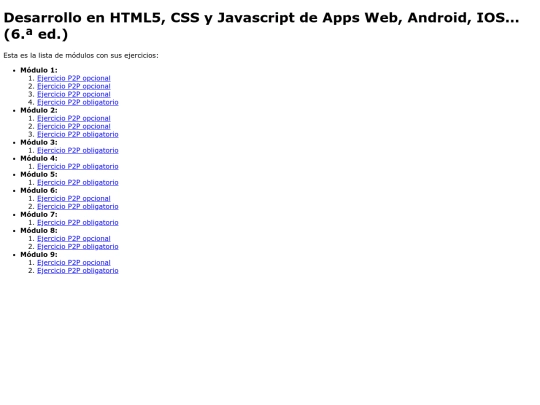Open Módulo 1 second Ejercicio P2P opcional
This screenshot has height=405, width=540.
(74, 86)
